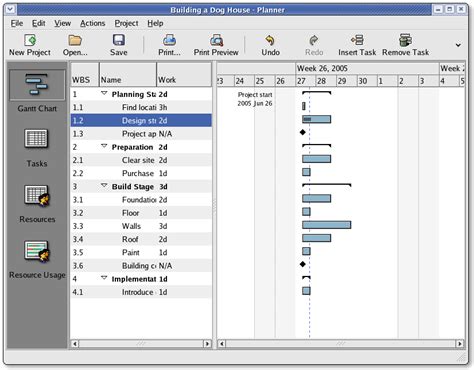
Task: Open the window menu icon in title bar
Action: click(x=10, y=9)
